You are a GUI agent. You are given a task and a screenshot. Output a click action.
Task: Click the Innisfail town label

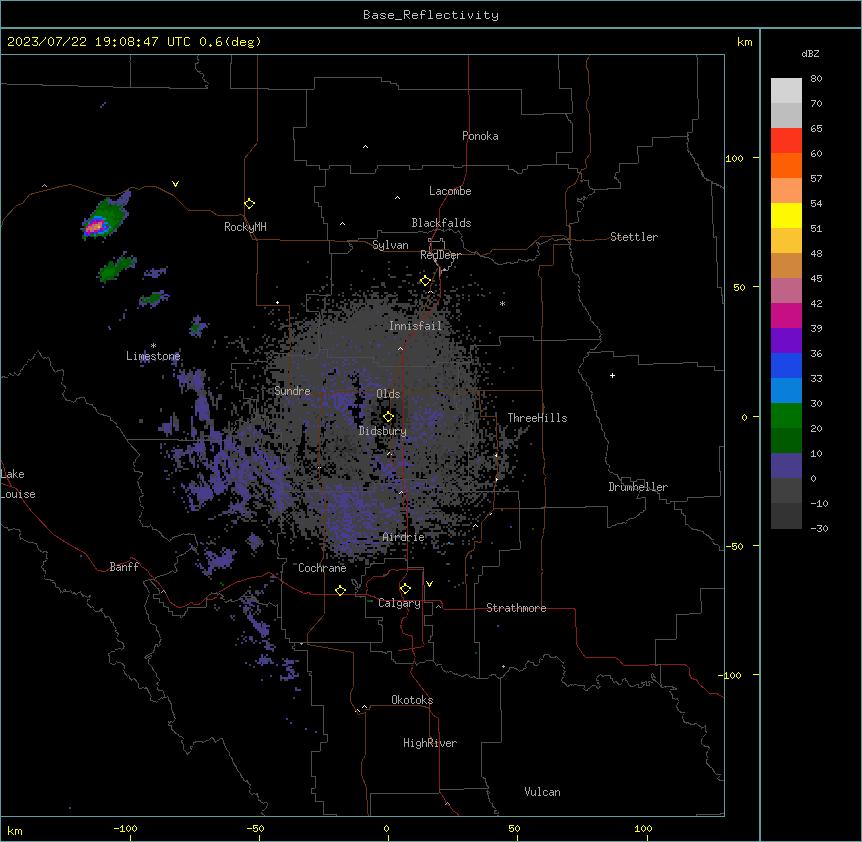[x=416, y=326]
